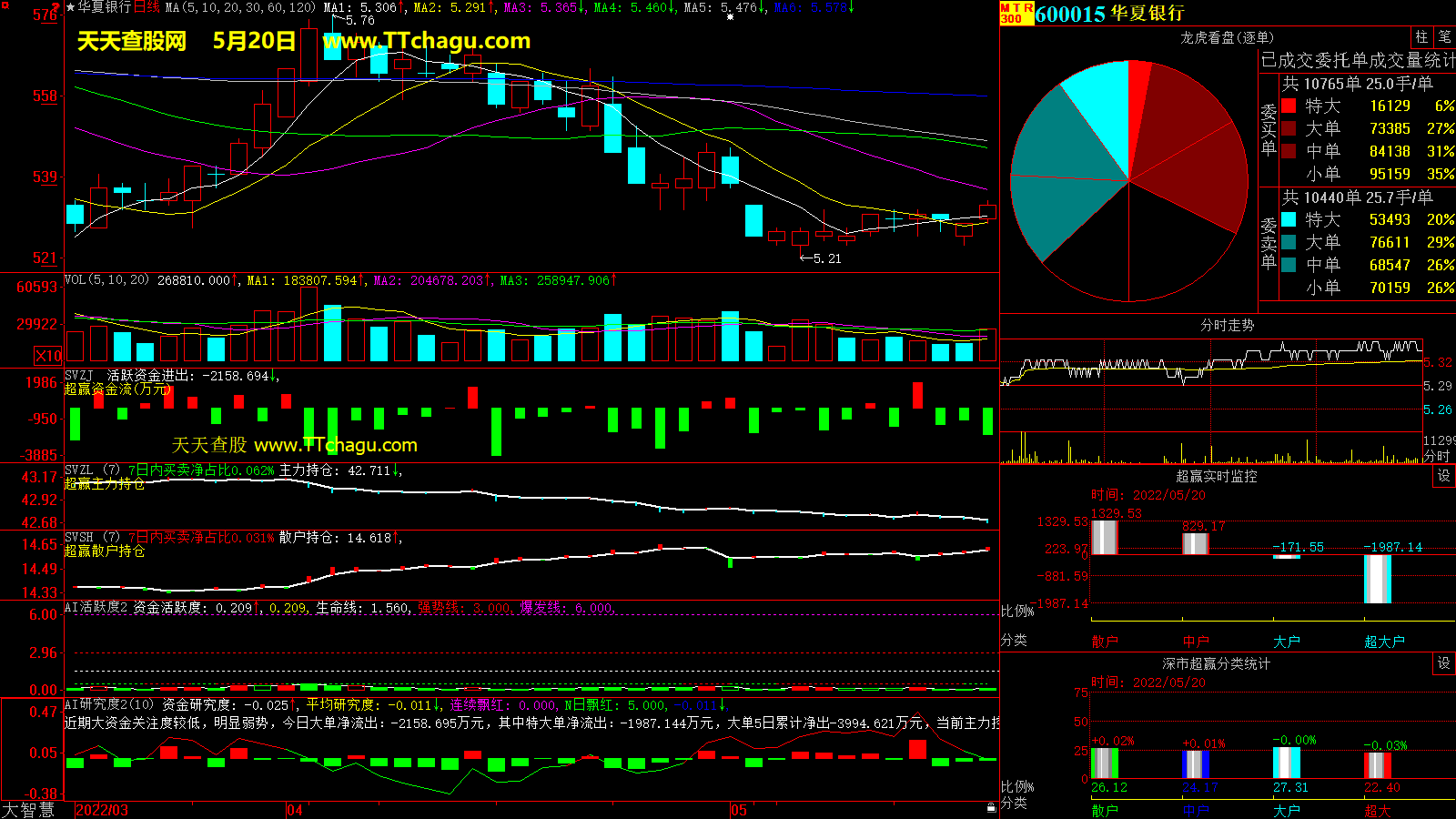Switch 龙虎看盘 to 柱 bar view
The width and height of the screenshot is (1456, 819).
click(x=1421, y=37)
